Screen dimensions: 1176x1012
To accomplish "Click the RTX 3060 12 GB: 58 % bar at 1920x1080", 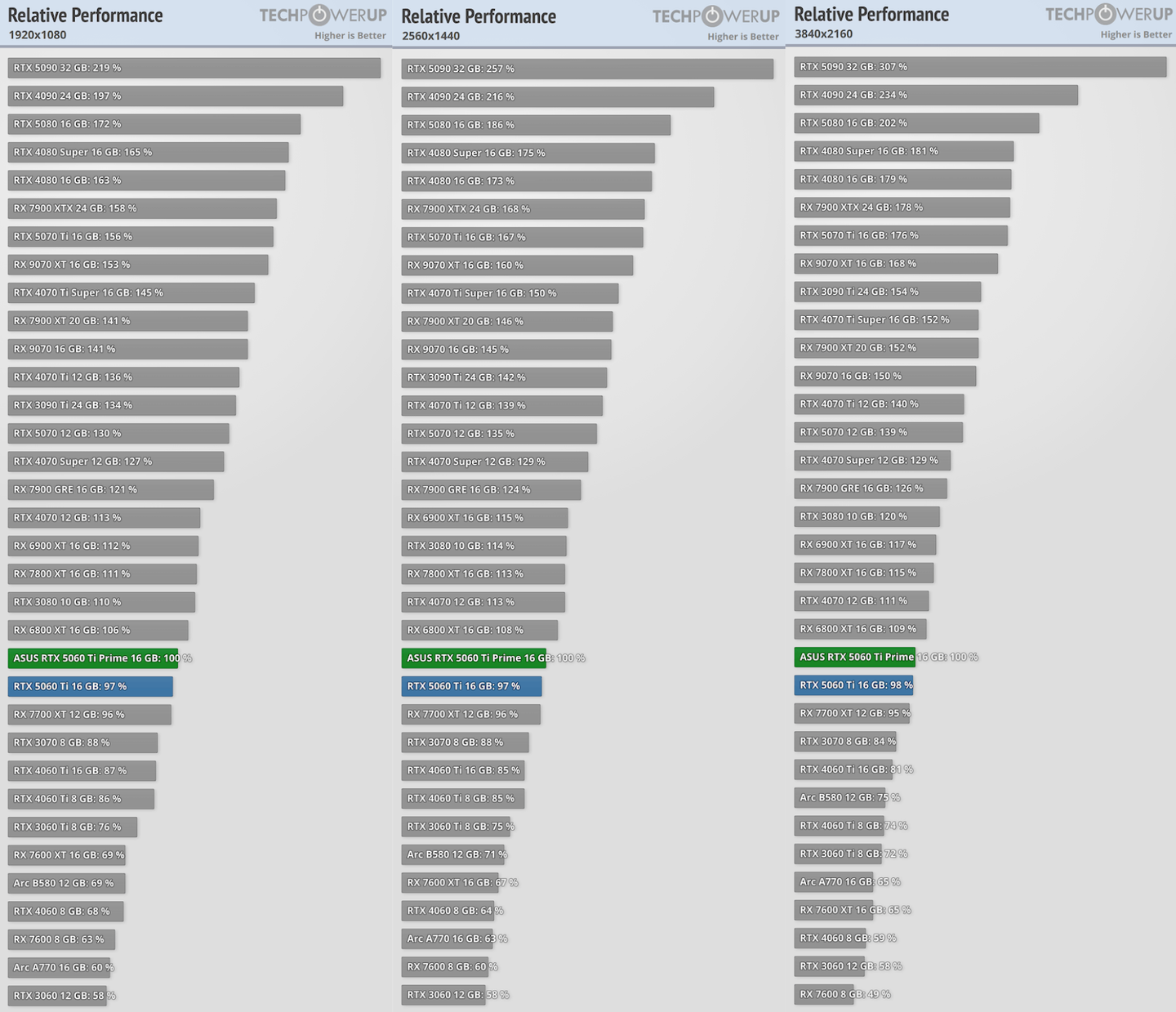I will (x=57, y=996).
